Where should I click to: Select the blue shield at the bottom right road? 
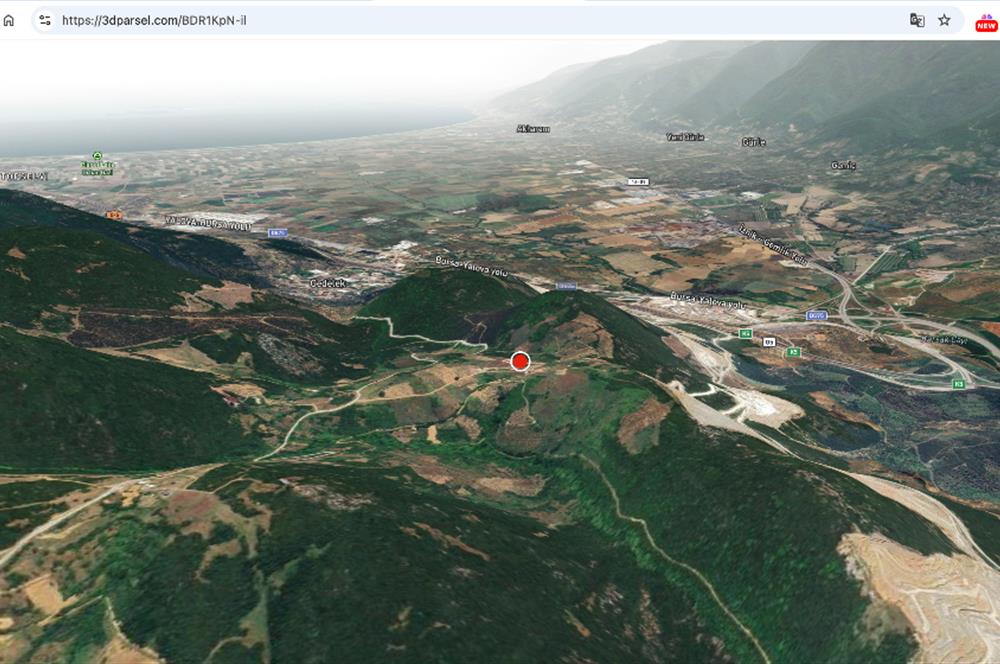(817, 315)
